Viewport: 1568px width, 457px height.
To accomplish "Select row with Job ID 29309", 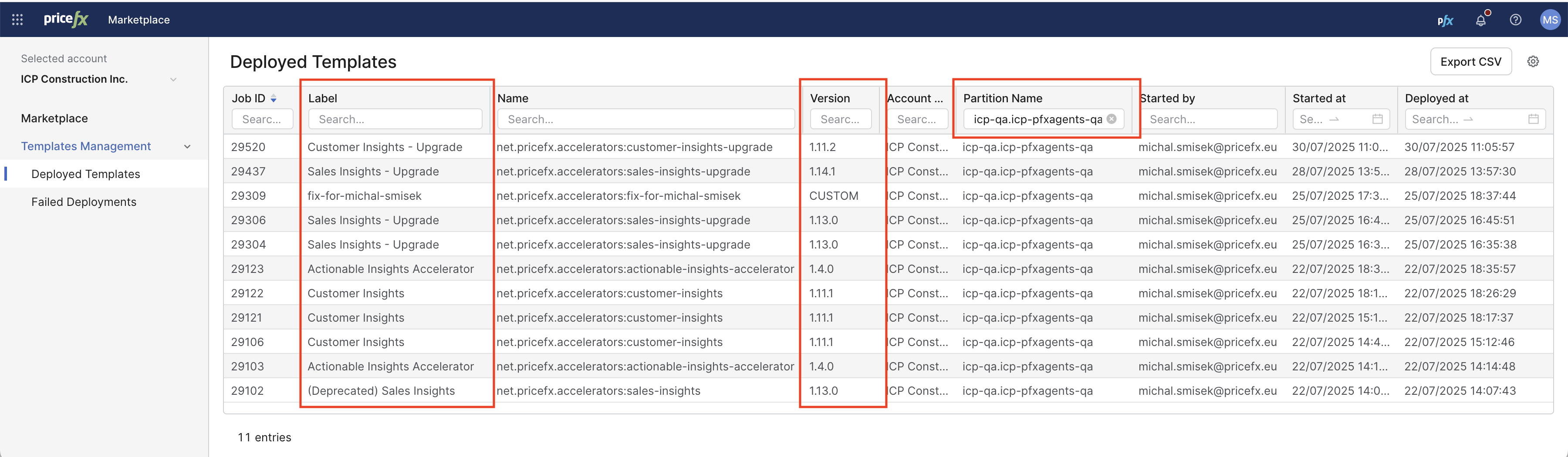I will (x=248, y=196).
